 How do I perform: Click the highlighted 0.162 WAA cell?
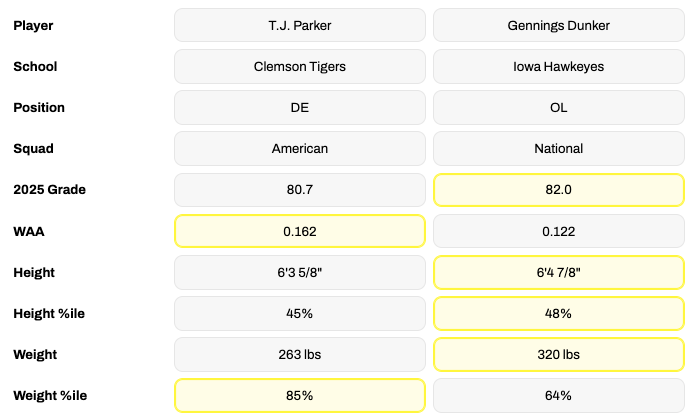click(299, 231)
